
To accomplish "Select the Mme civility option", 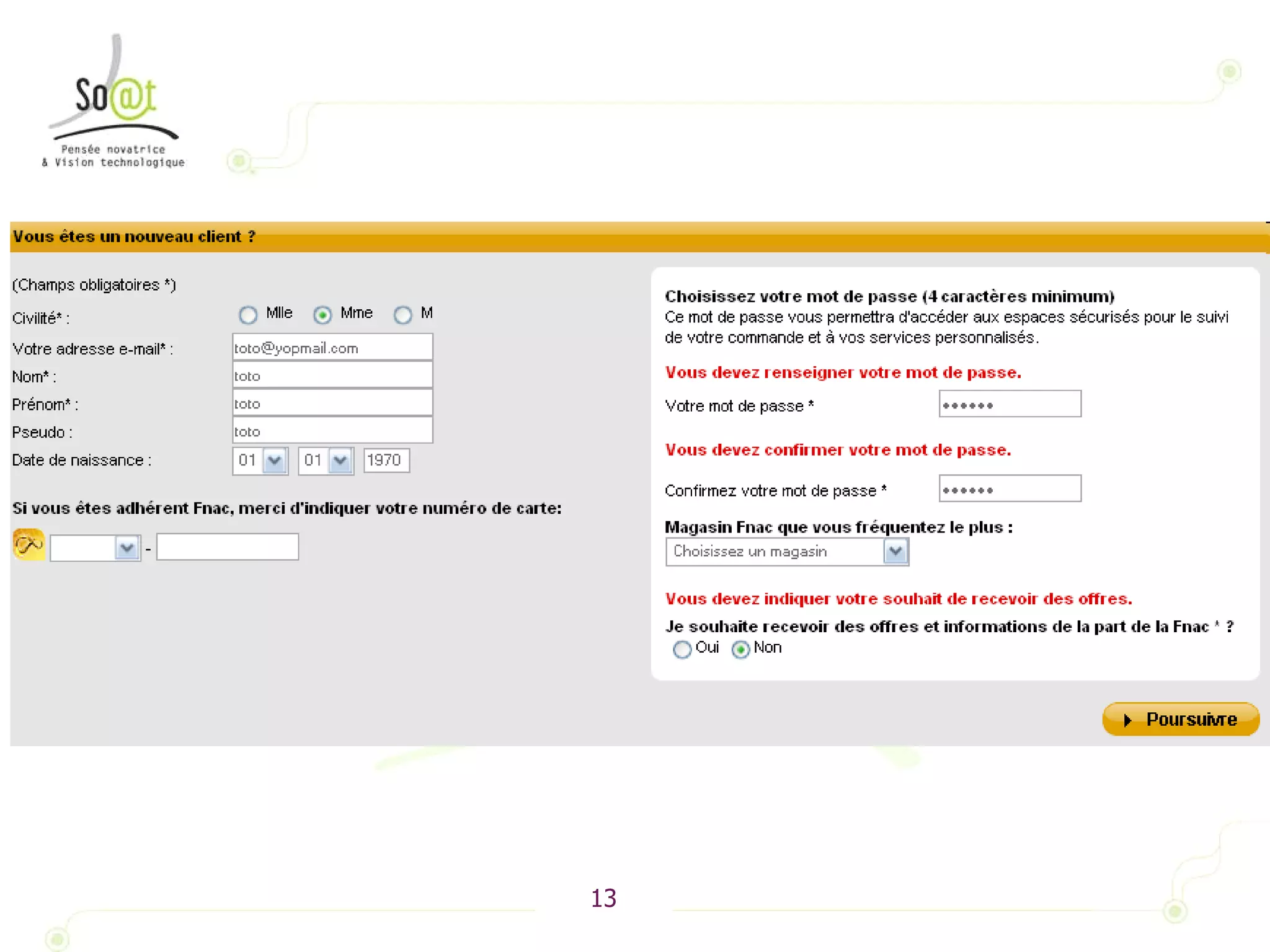I will click(322, 315).
